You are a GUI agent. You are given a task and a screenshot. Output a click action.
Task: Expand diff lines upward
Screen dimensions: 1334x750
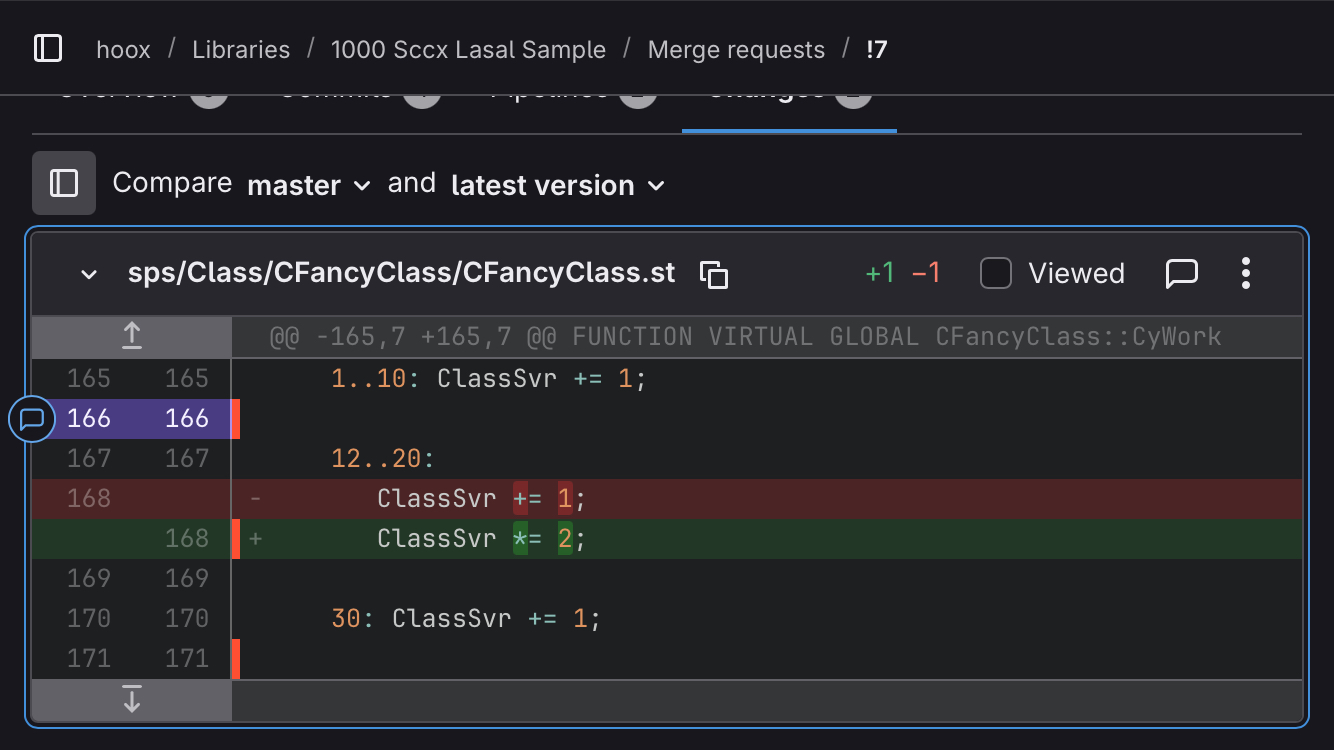click(x=132, y=337)
